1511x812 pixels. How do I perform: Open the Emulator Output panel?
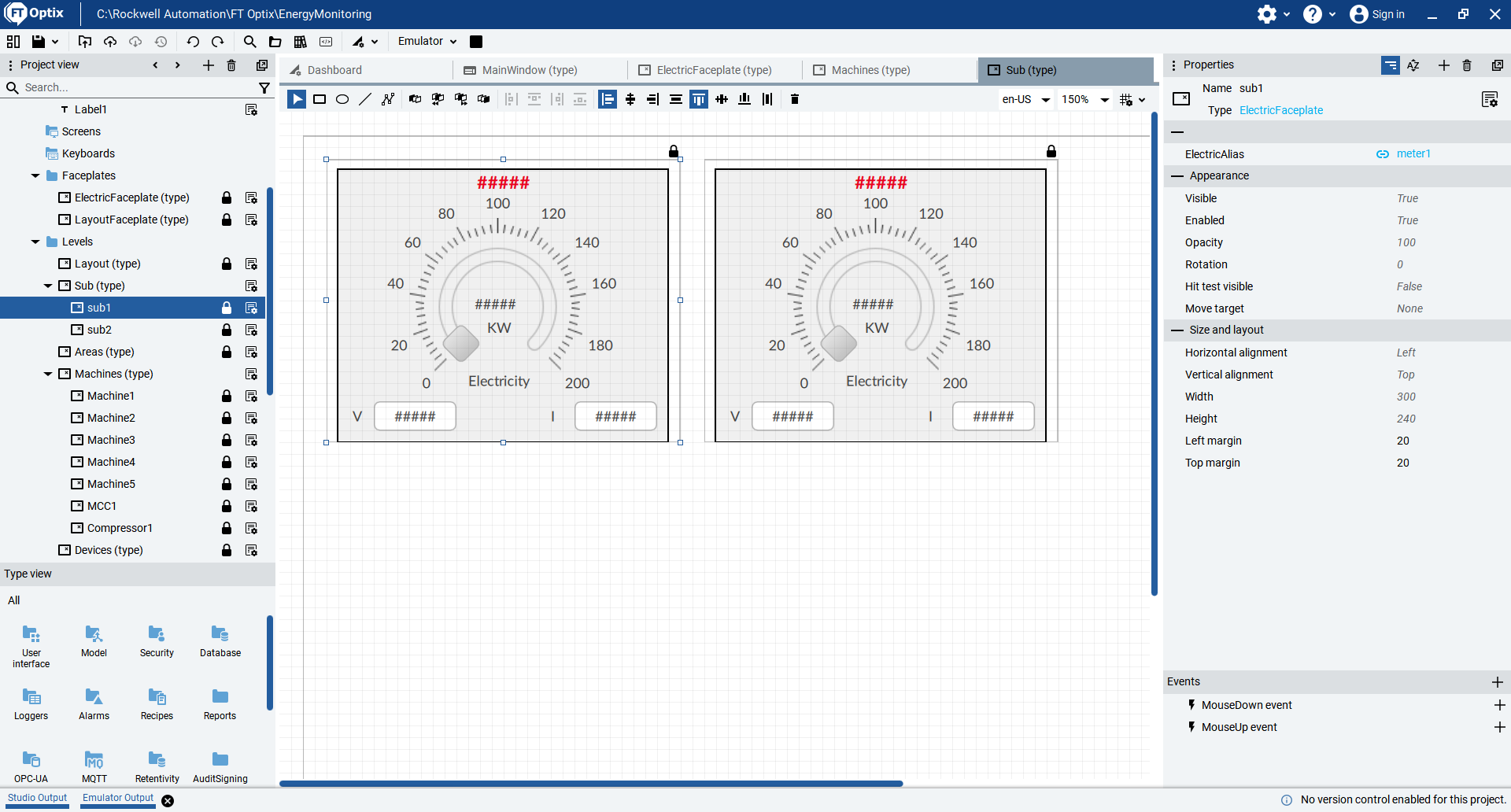pos(118,798)
